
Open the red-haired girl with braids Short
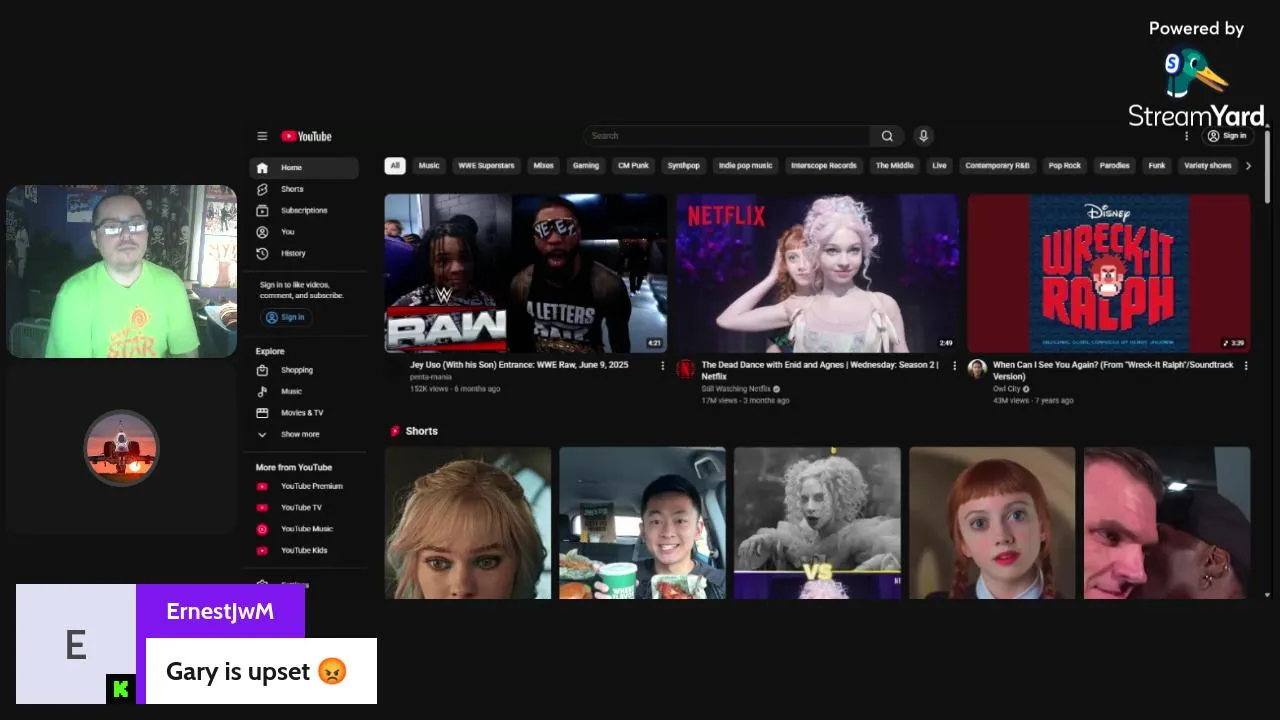(x=992, y=523)
